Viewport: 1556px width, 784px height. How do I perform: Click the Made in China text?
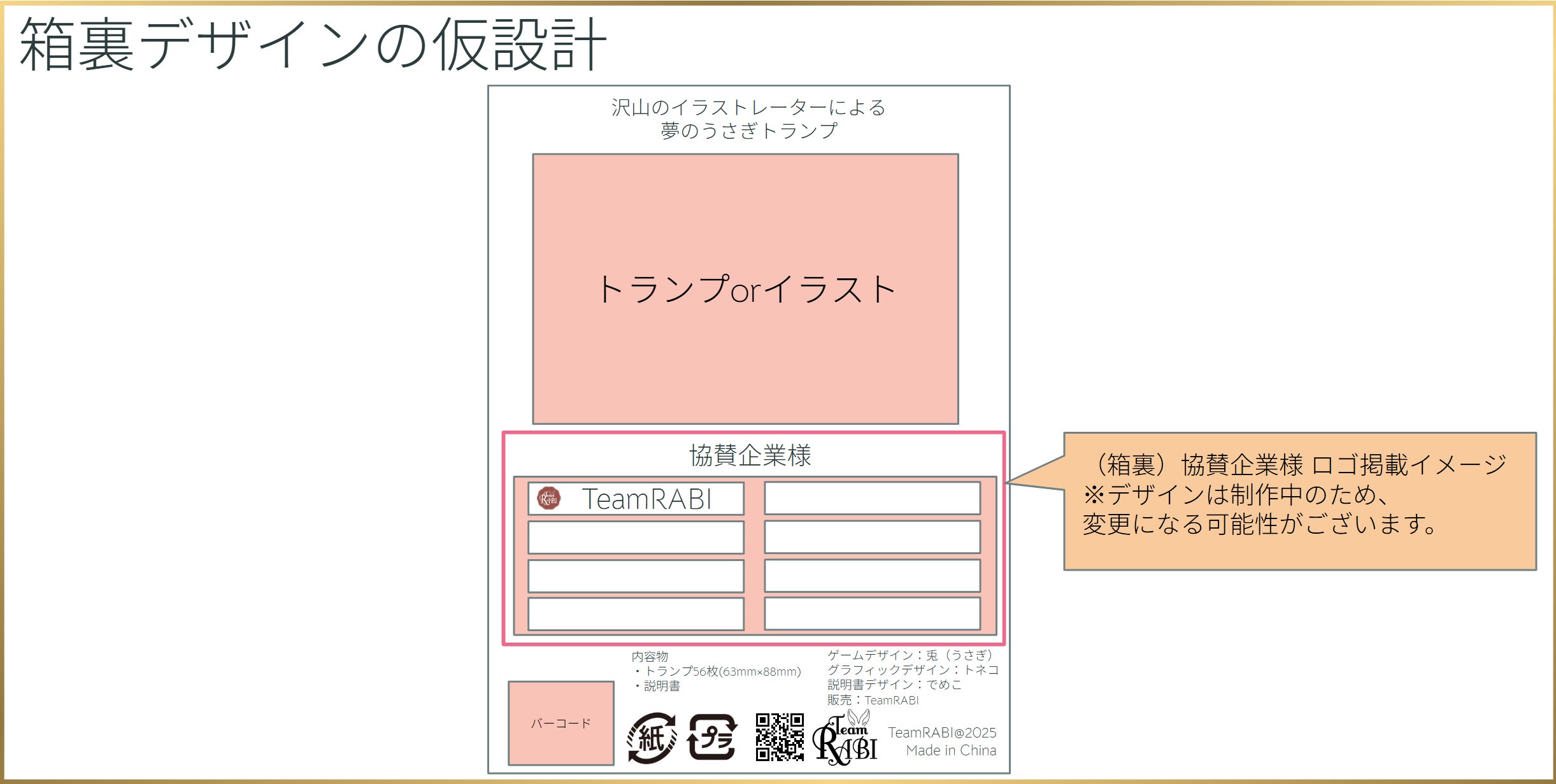point(951,750)
